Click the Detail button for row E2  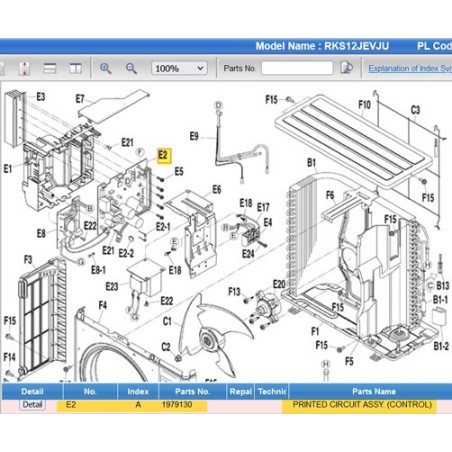tap(32, 405)
